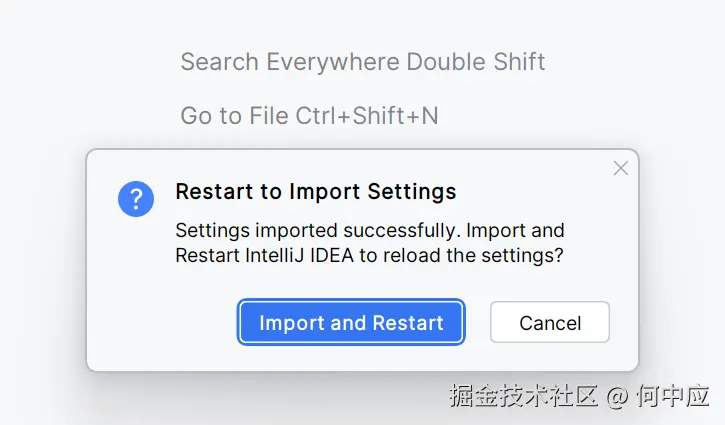
Task: Close the Restart to Import Settings dialog
Action: point(621,168)
